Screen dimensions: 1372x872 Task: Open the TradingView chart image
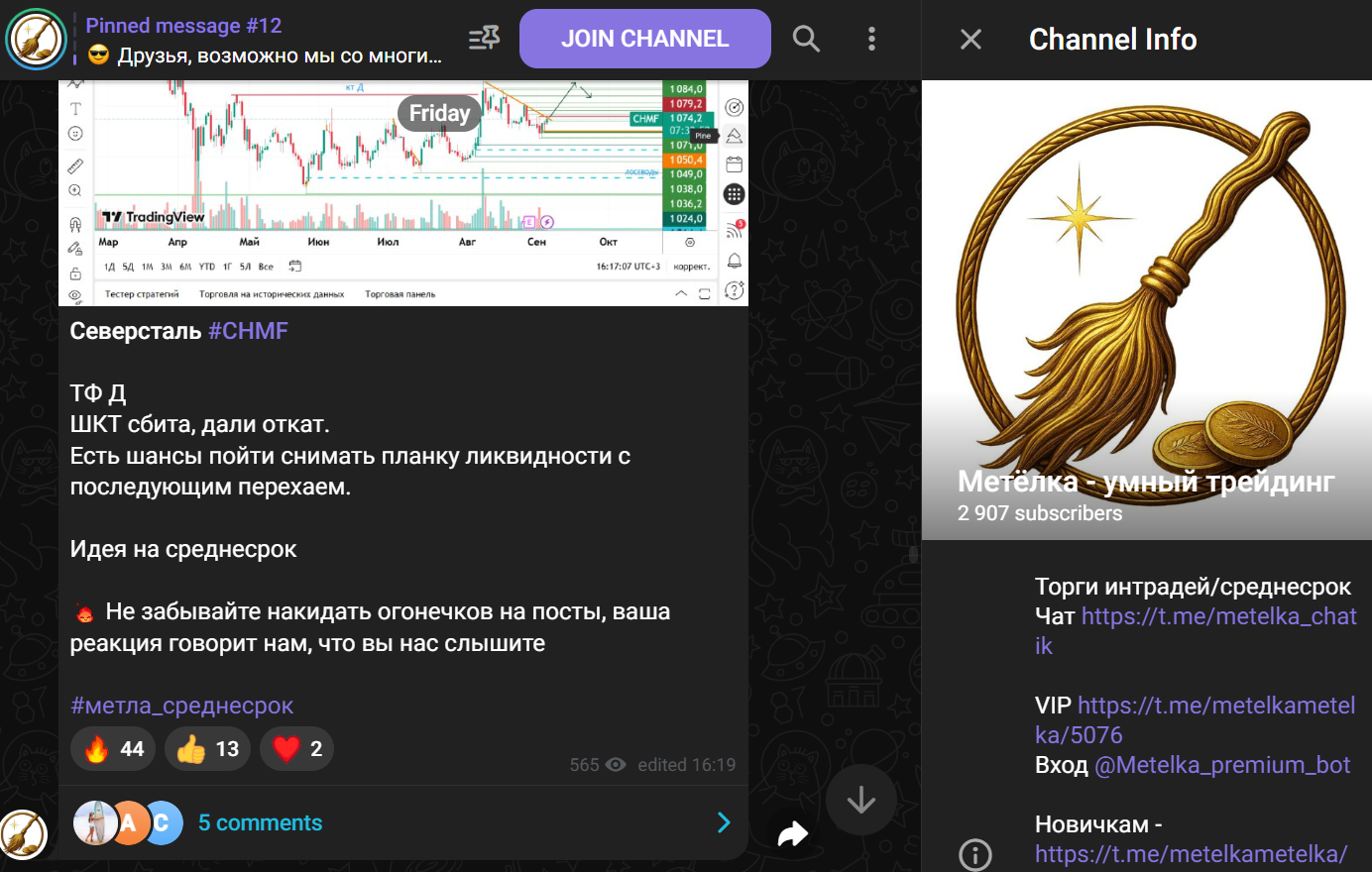403,193
